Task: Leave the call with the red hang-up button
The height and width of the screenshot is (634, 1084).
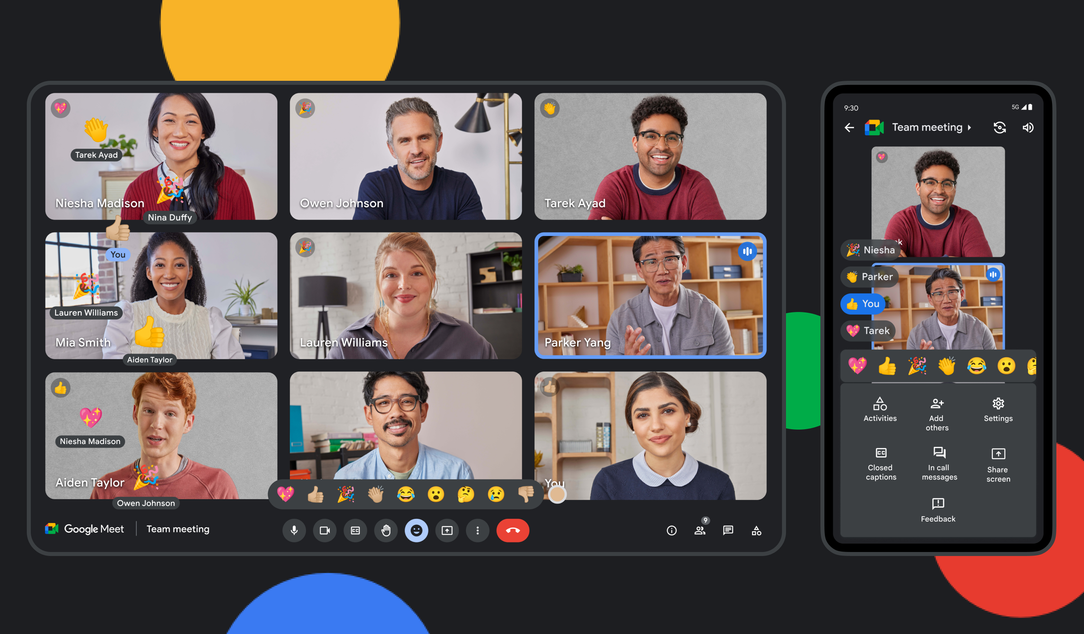Action: [512, 530]
